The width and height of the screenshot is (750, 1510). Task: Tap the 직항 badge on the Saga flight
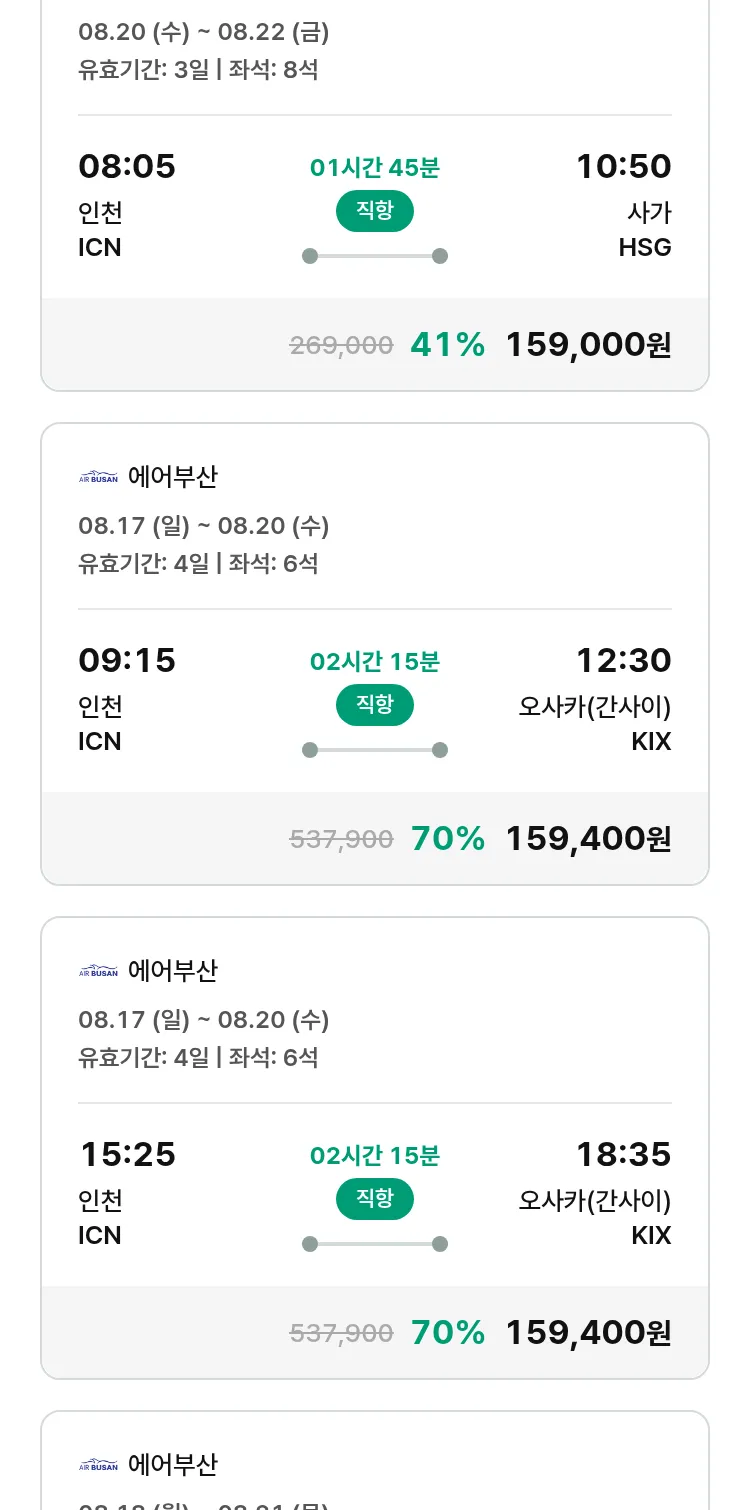click(x=375, y=210)
